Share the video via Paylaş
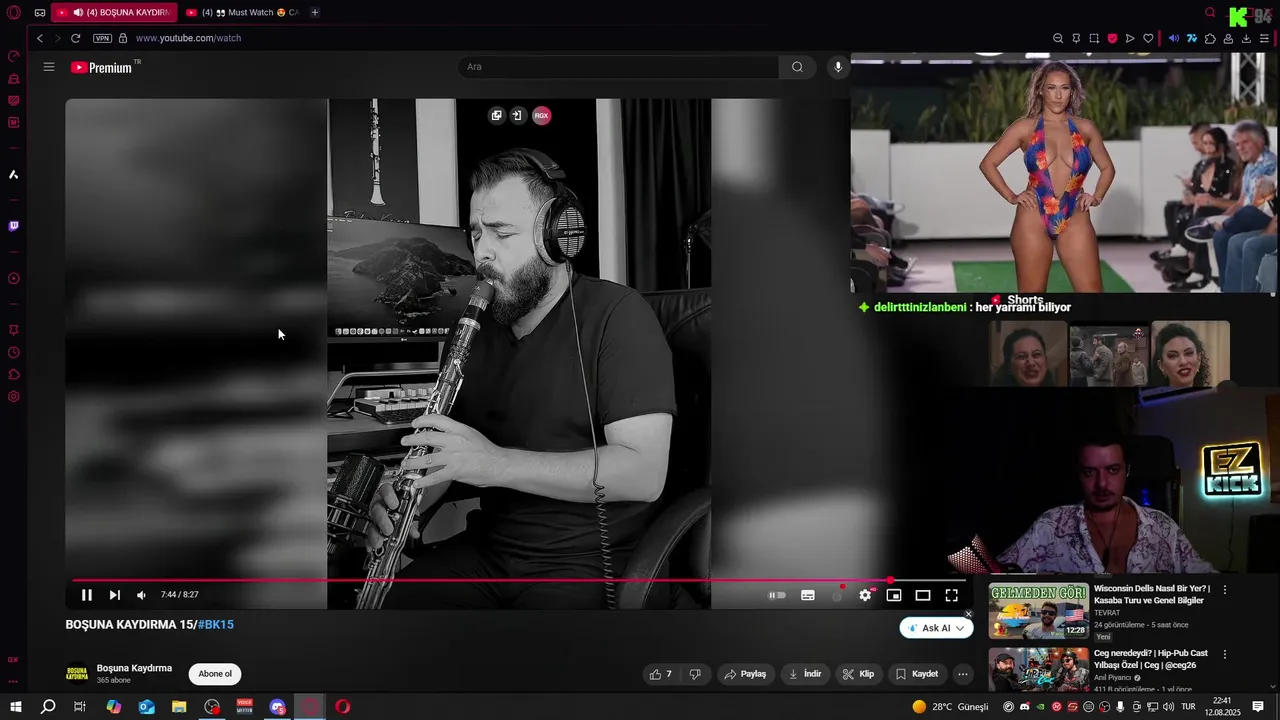The height and width of the screenshot is (720, 1280). click(x=745, y=674)
